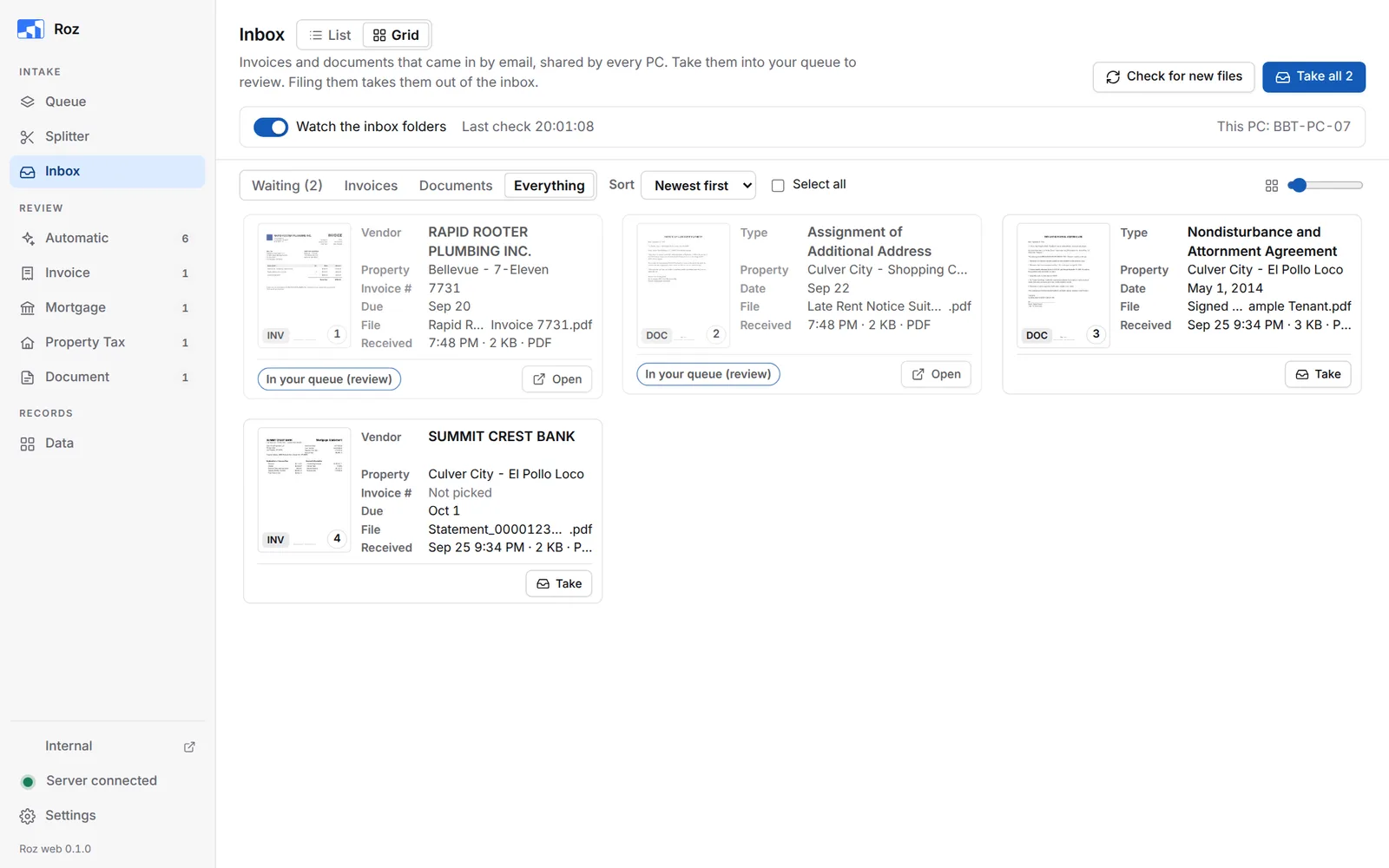Click the Rapid Rooter invoice thumbnail

pos(304,286)
